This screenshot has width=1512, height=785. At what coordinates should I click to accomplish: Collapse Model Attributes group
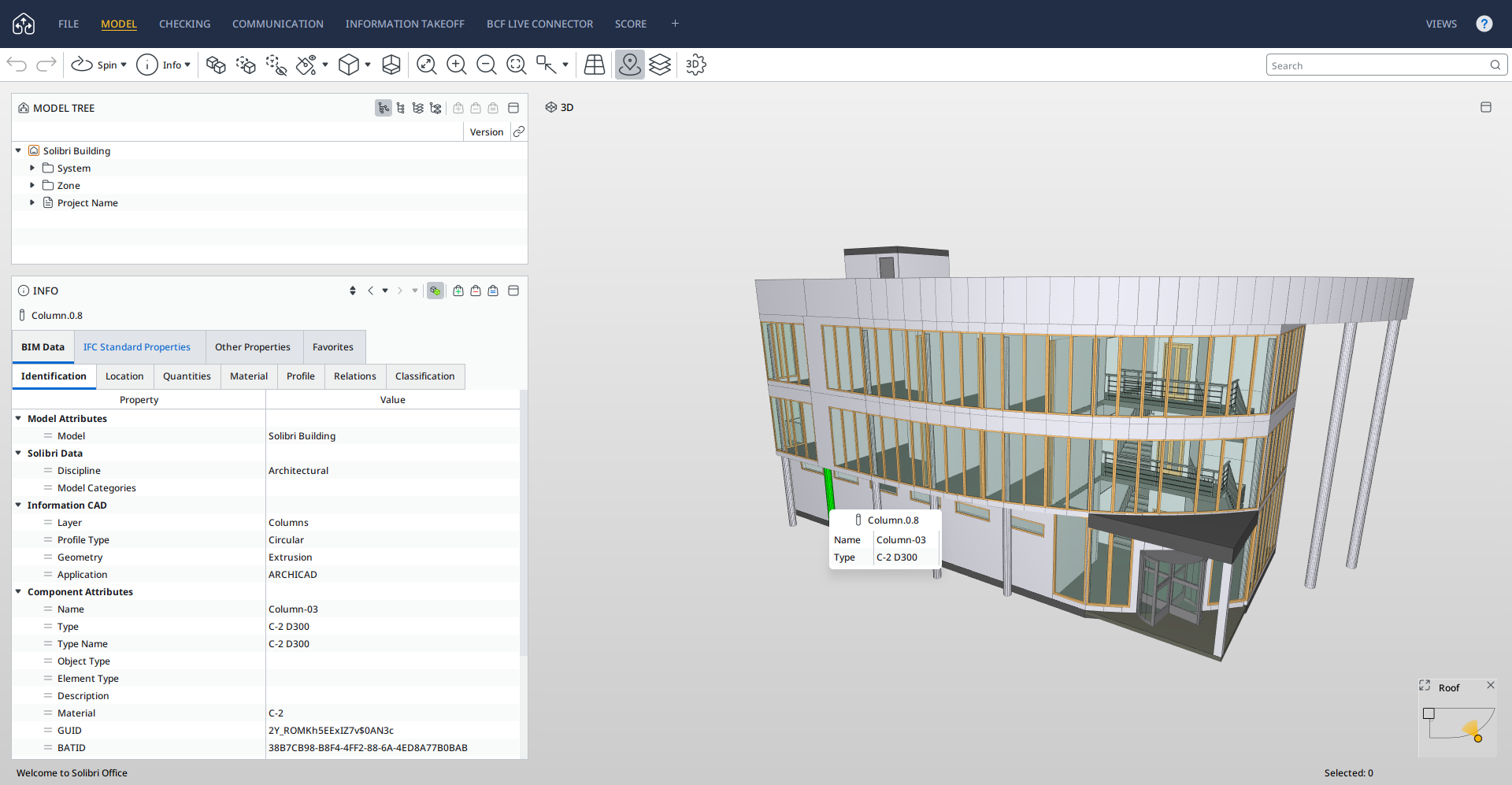(x=18, y=418)
